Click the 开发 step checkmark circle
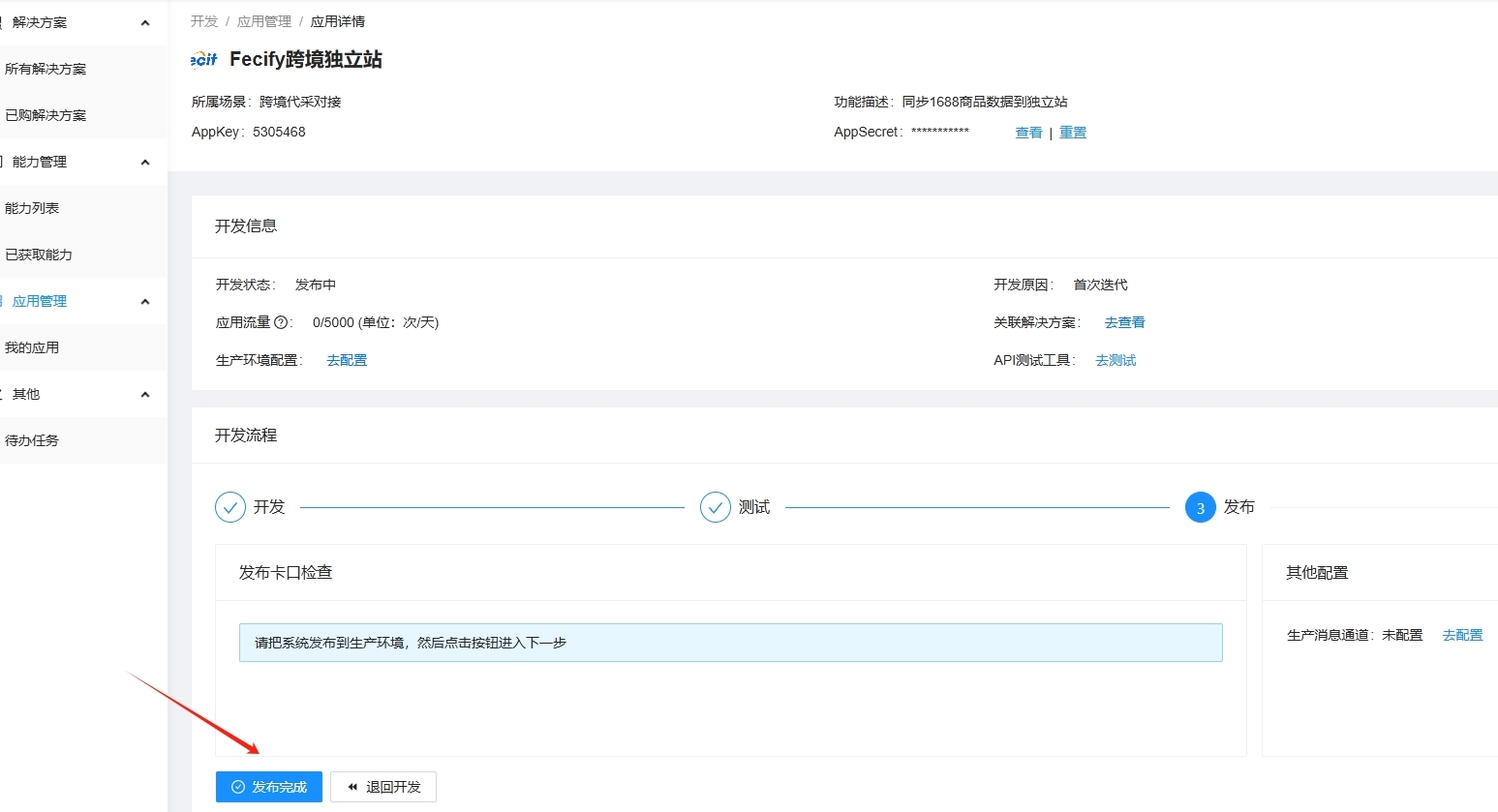The height and width of the screenshot is (812, 1498). click(230, 507)
